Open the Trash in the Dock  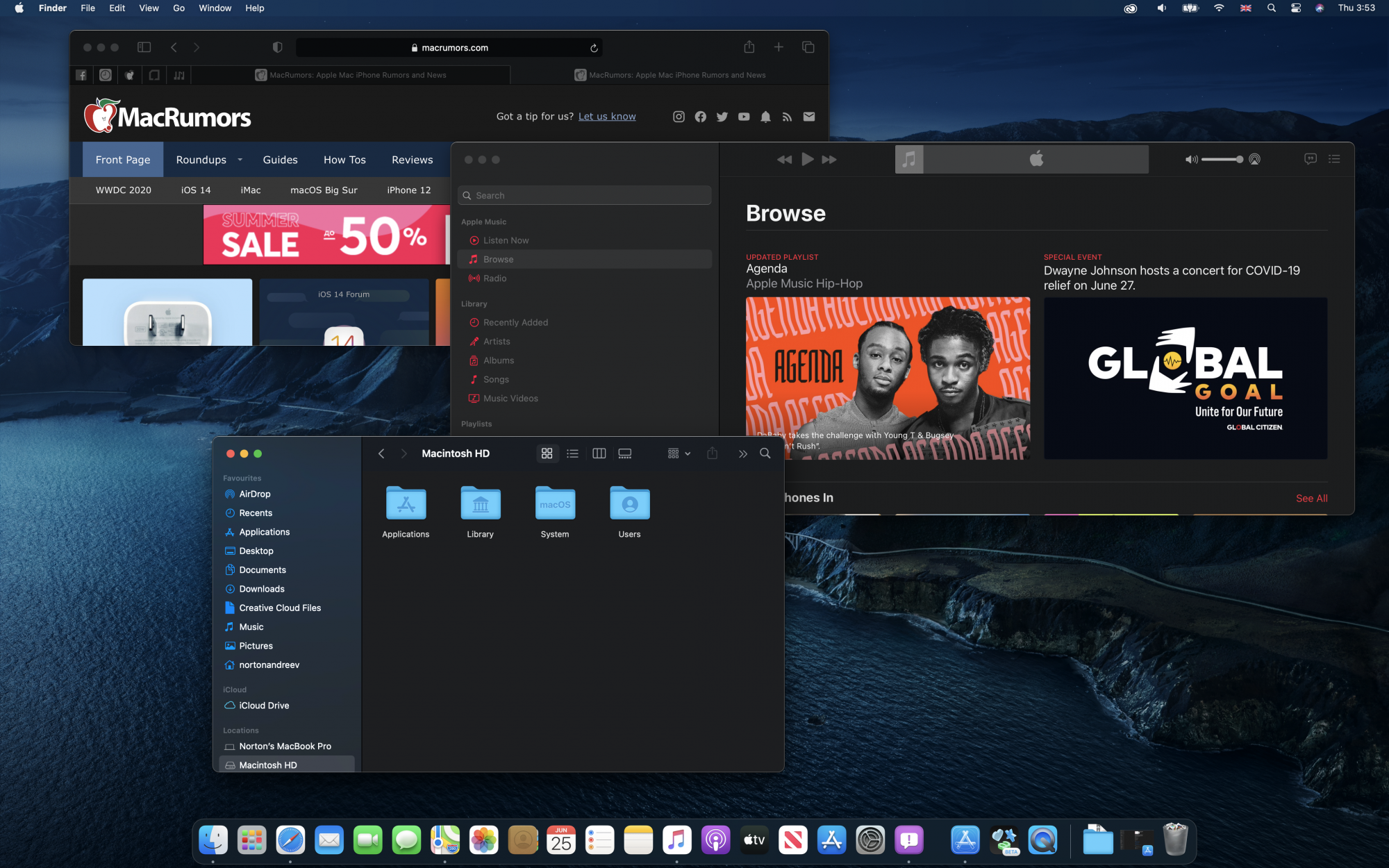tap(1175, 840)
